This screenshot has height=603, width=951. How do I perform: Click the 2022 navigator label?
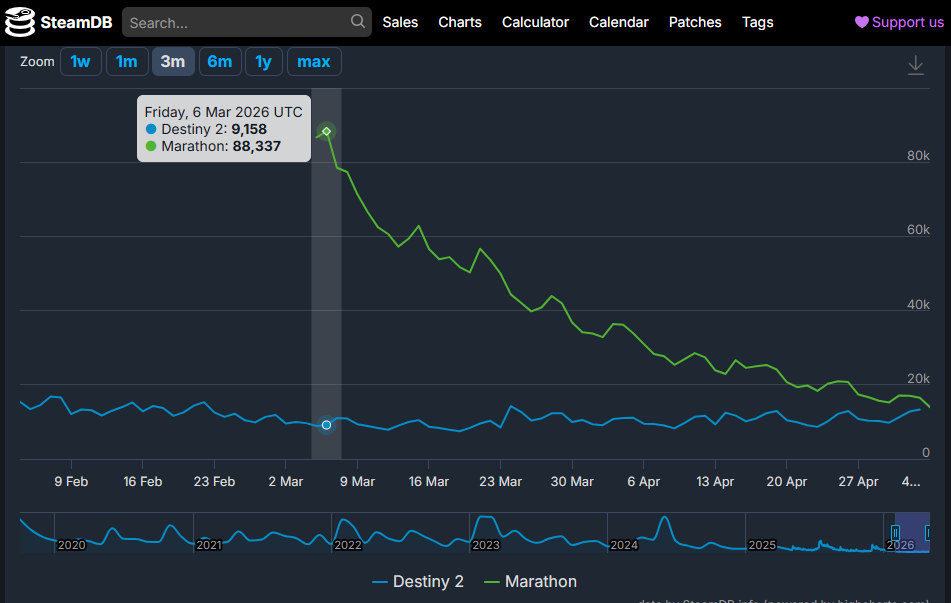tap(348, 545)
